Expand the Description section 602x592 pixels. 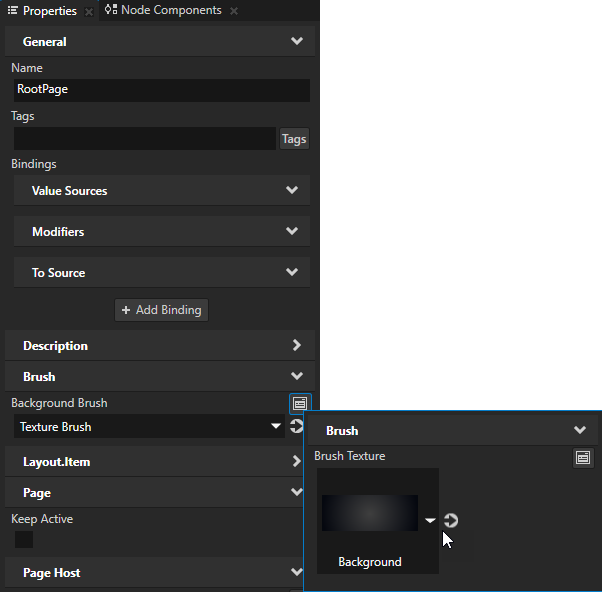[296, 345]
